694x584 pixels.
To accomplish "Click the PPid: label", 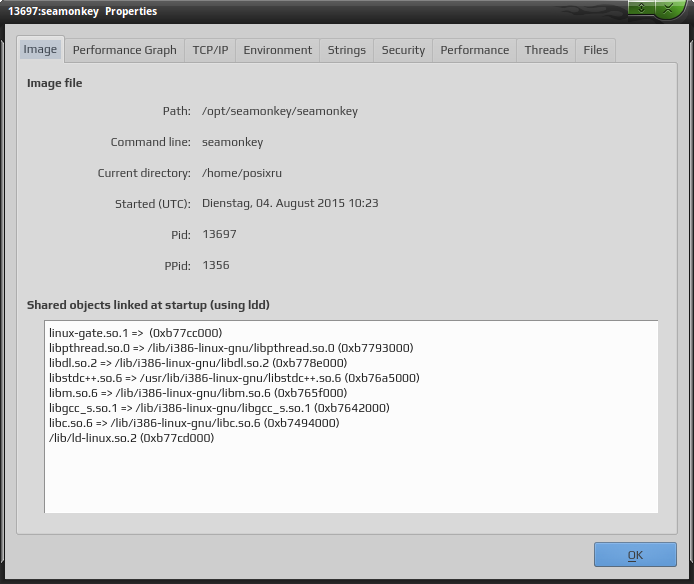I will point(177,266).
